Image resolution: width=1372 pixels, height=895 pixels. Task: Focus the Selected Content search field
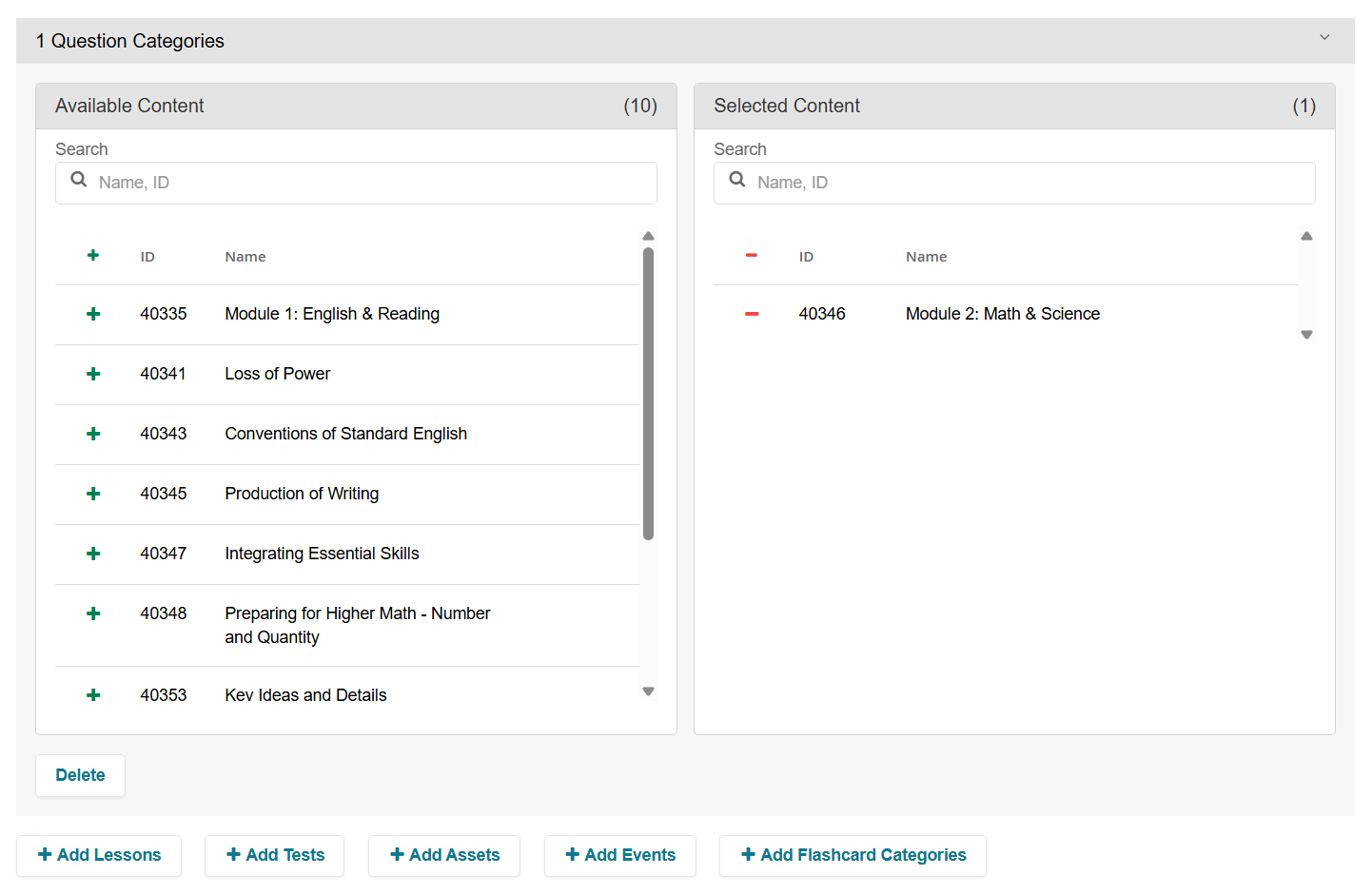tap(1029, 183)
